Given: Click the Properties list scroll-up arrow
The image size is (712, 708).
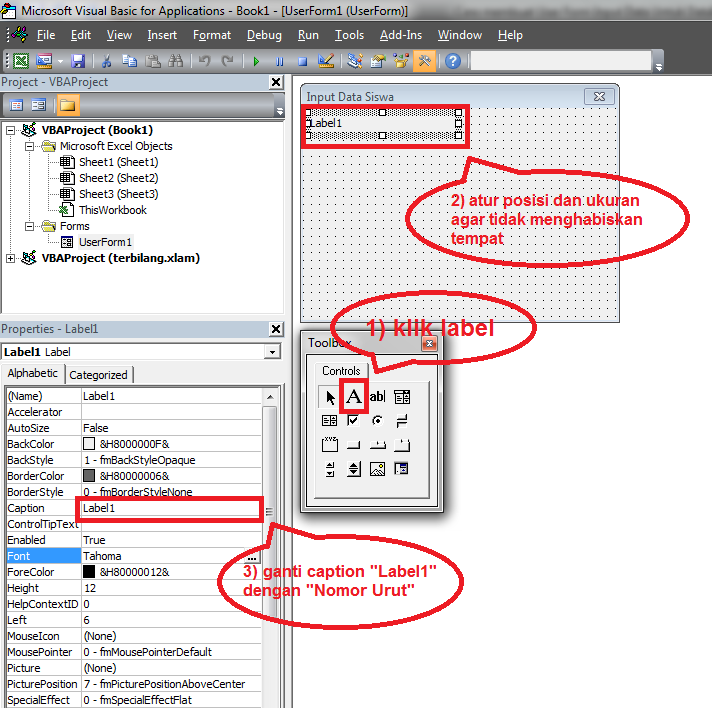Looking at the screenshot, I should [x=270, y=397].
